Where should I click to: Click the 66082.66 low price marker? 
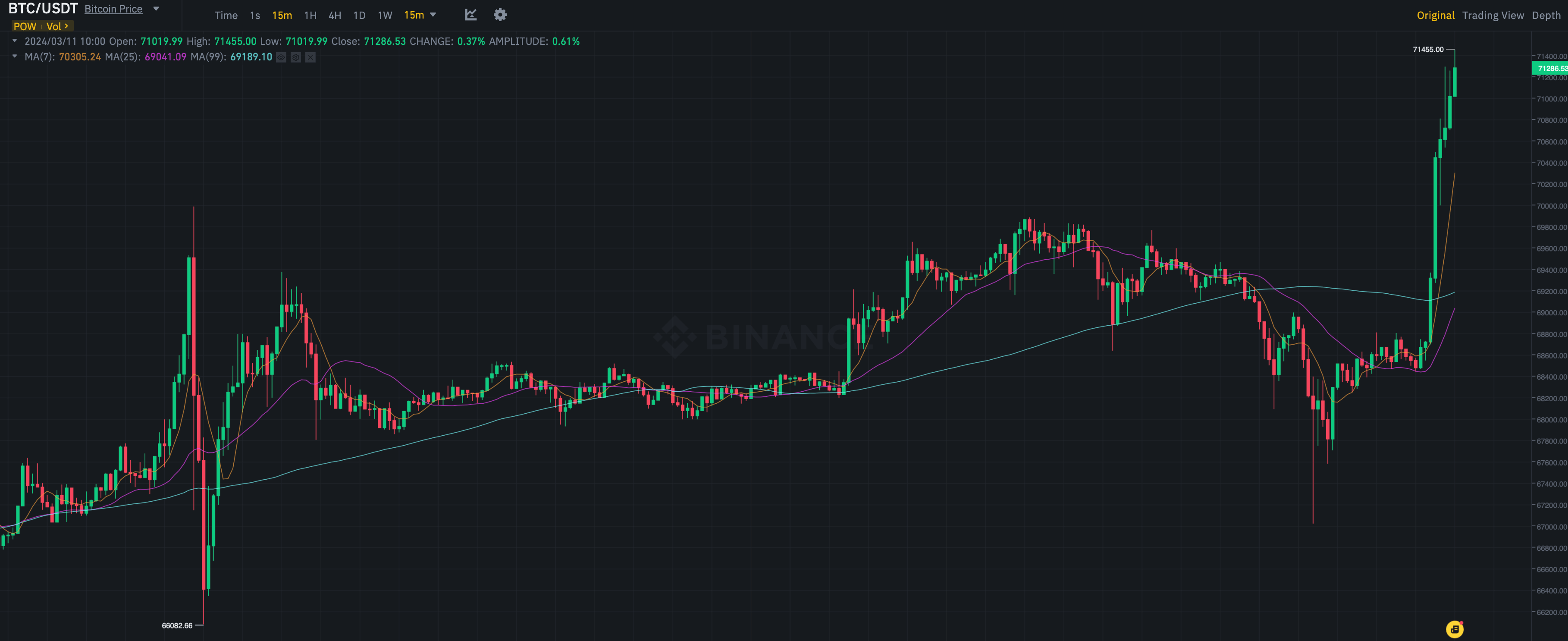click(x=177, y=625)
